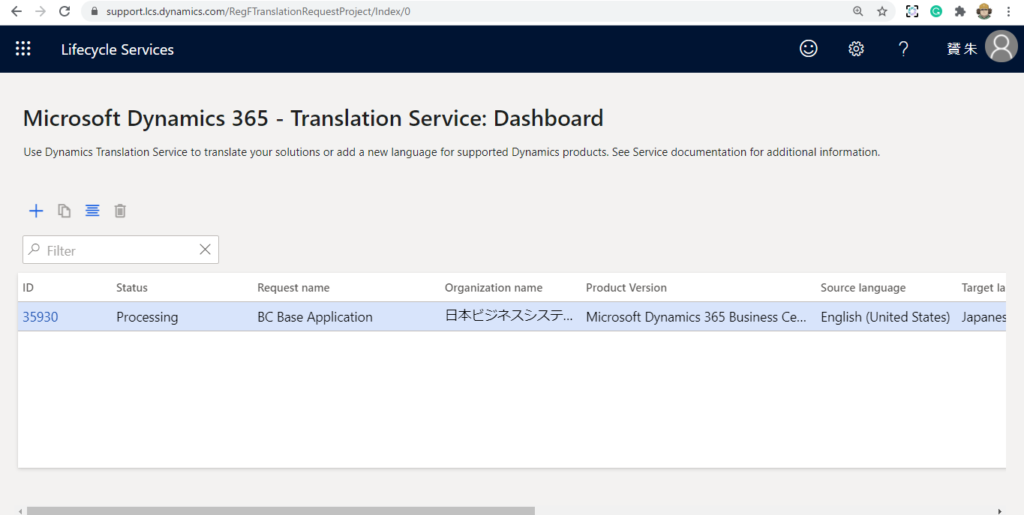Sort by the ID column header
This screenshot has width=1024, height=515.
[28, 288]
